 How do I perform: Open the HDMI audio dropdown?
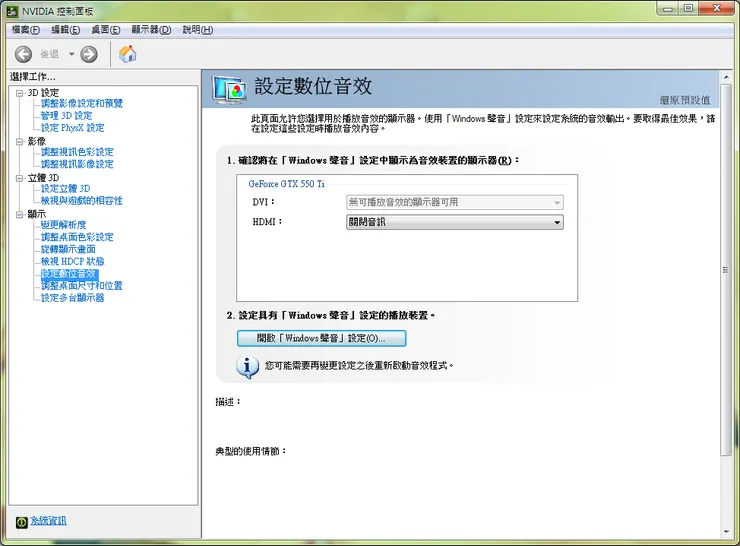pyautogui.click(x=455, y=222)
